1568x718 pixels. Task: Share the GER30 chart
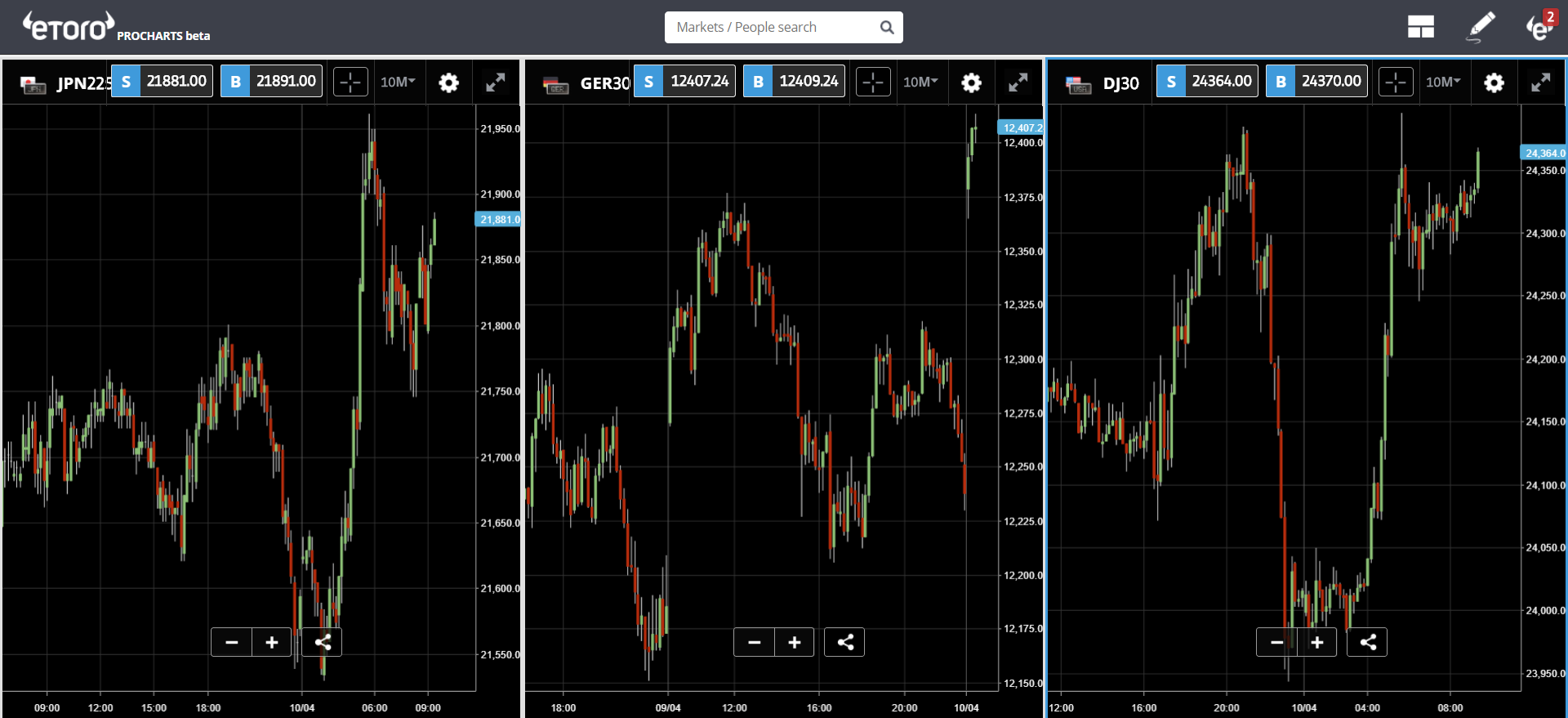click(x=845, y=642)
